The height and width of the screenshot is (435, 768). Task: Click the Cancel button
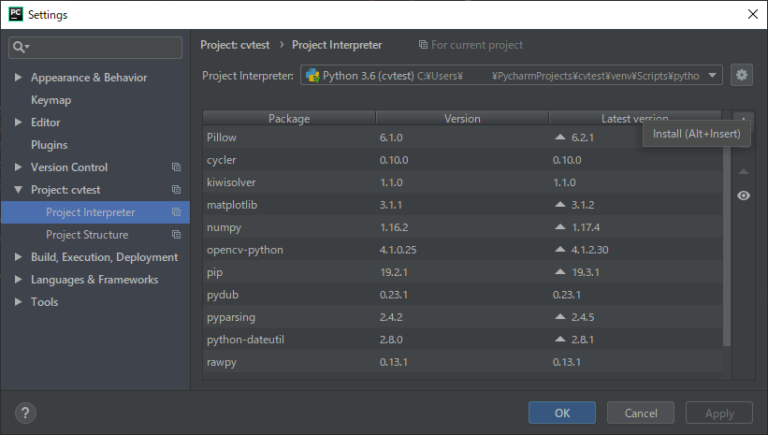(640, 413)
